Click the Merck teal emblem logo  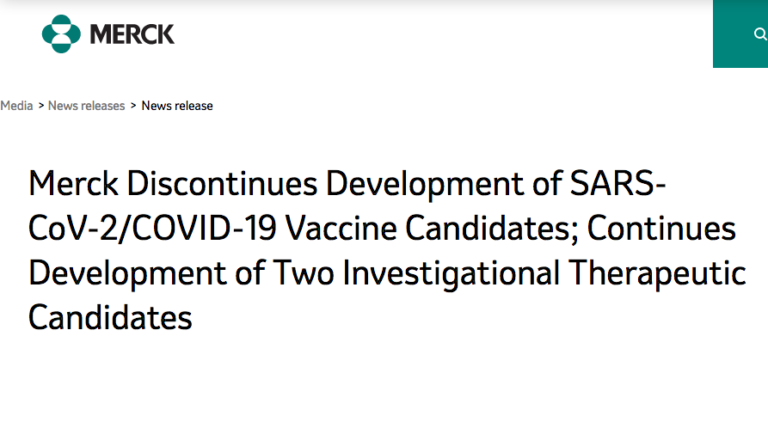[x=61, y=34]
